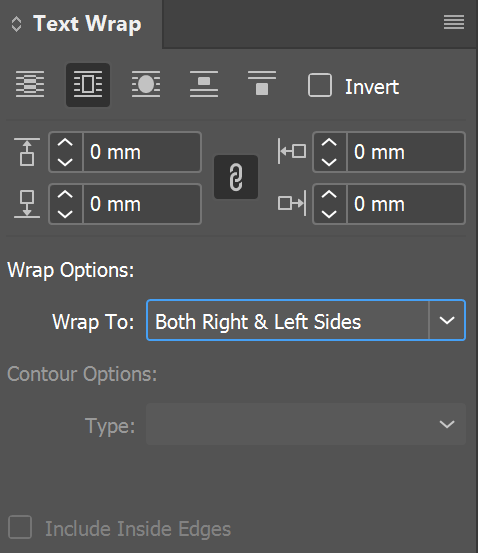Increase the left offset value
Image resolution: width=478 pixels, height=553 pixels.
click(x=329, y=143)
